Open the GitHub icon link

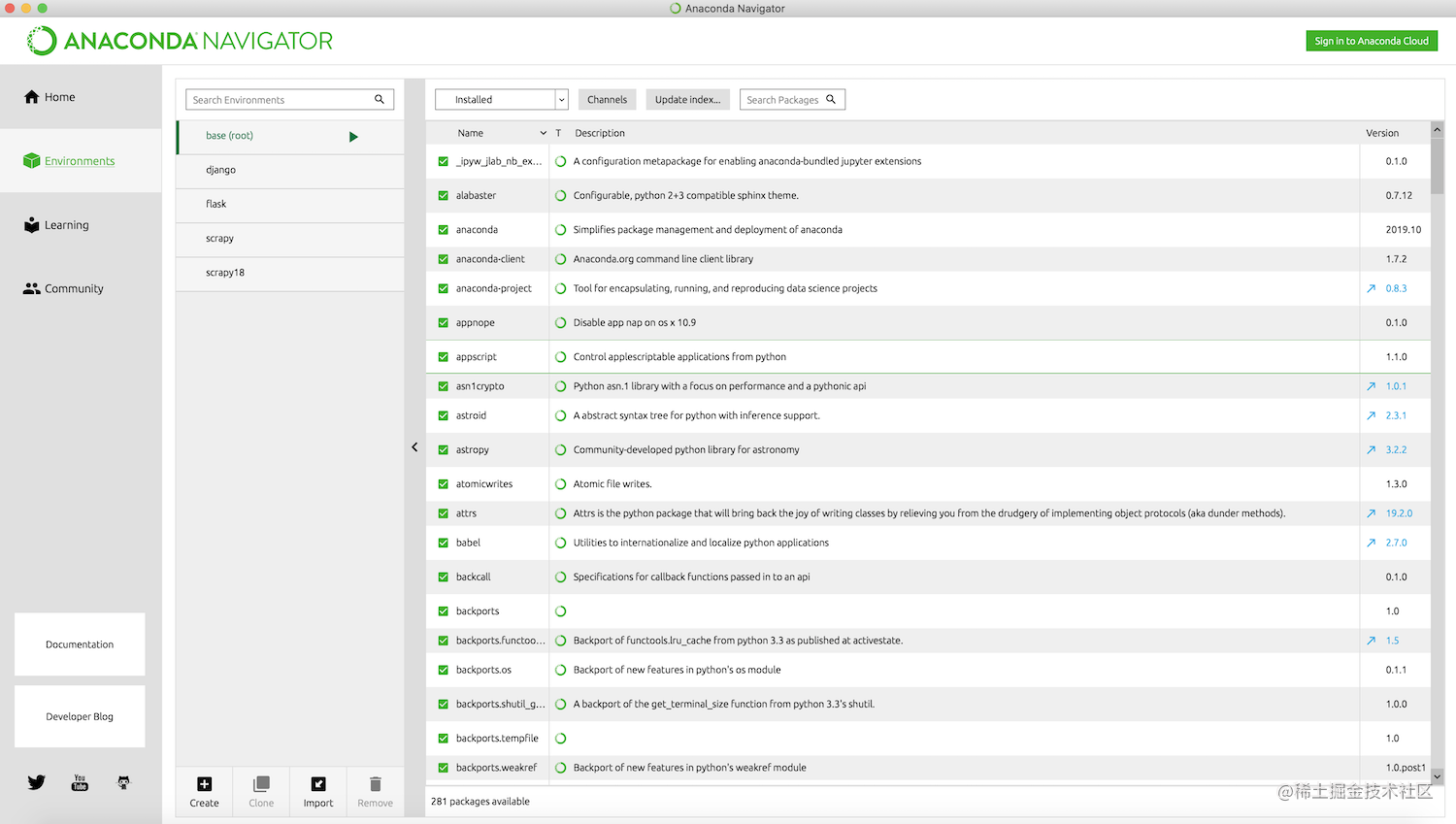pyautogui.click(x=123, y=782)
